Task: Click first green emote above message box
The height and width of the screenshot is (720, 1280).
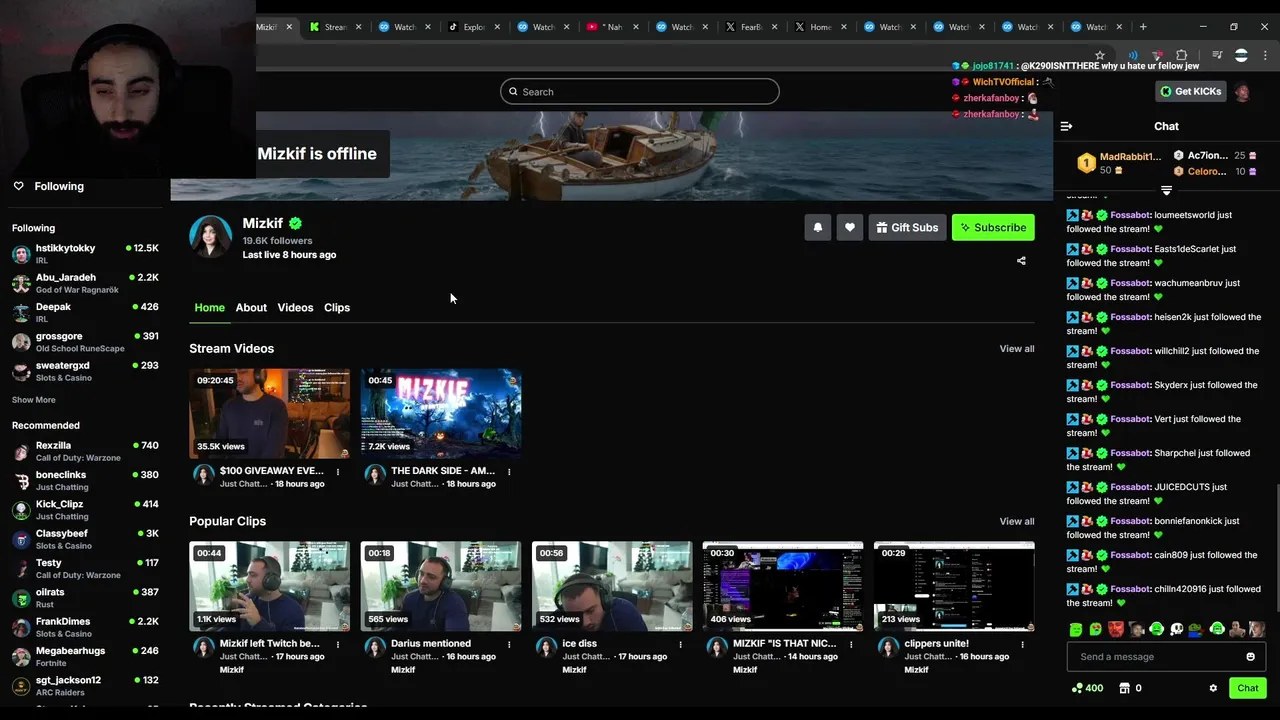Action: (1076, 629)
